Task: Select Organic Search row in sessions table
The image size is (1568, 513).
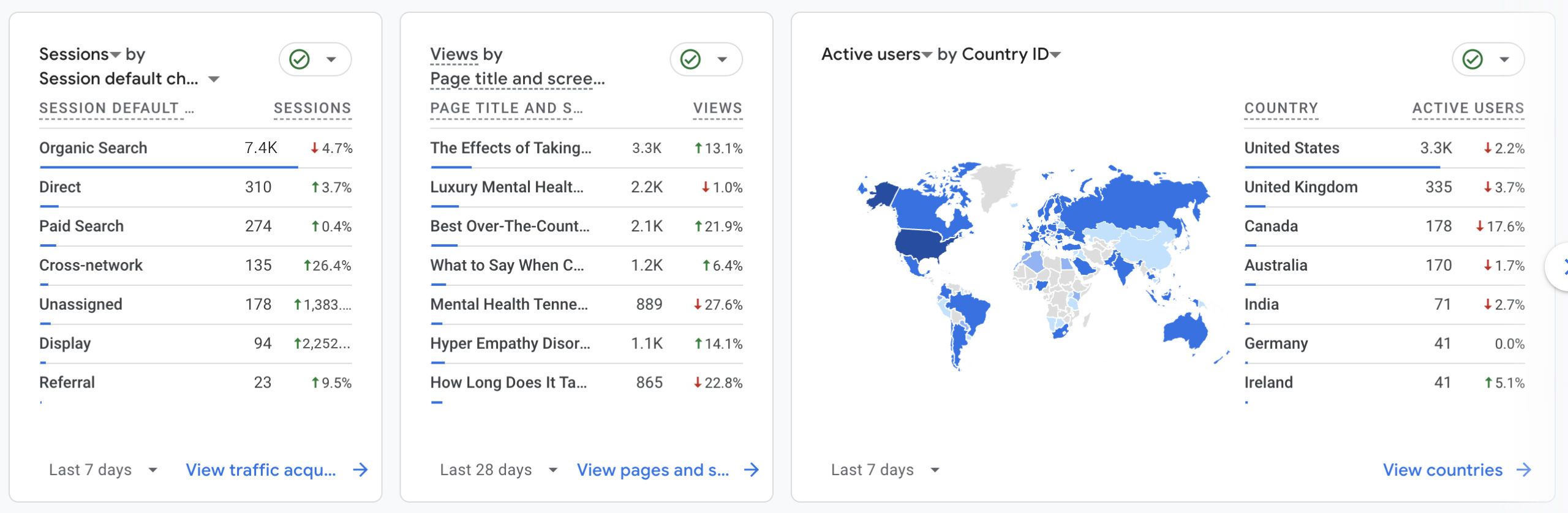Action: (x=93, y=148)
